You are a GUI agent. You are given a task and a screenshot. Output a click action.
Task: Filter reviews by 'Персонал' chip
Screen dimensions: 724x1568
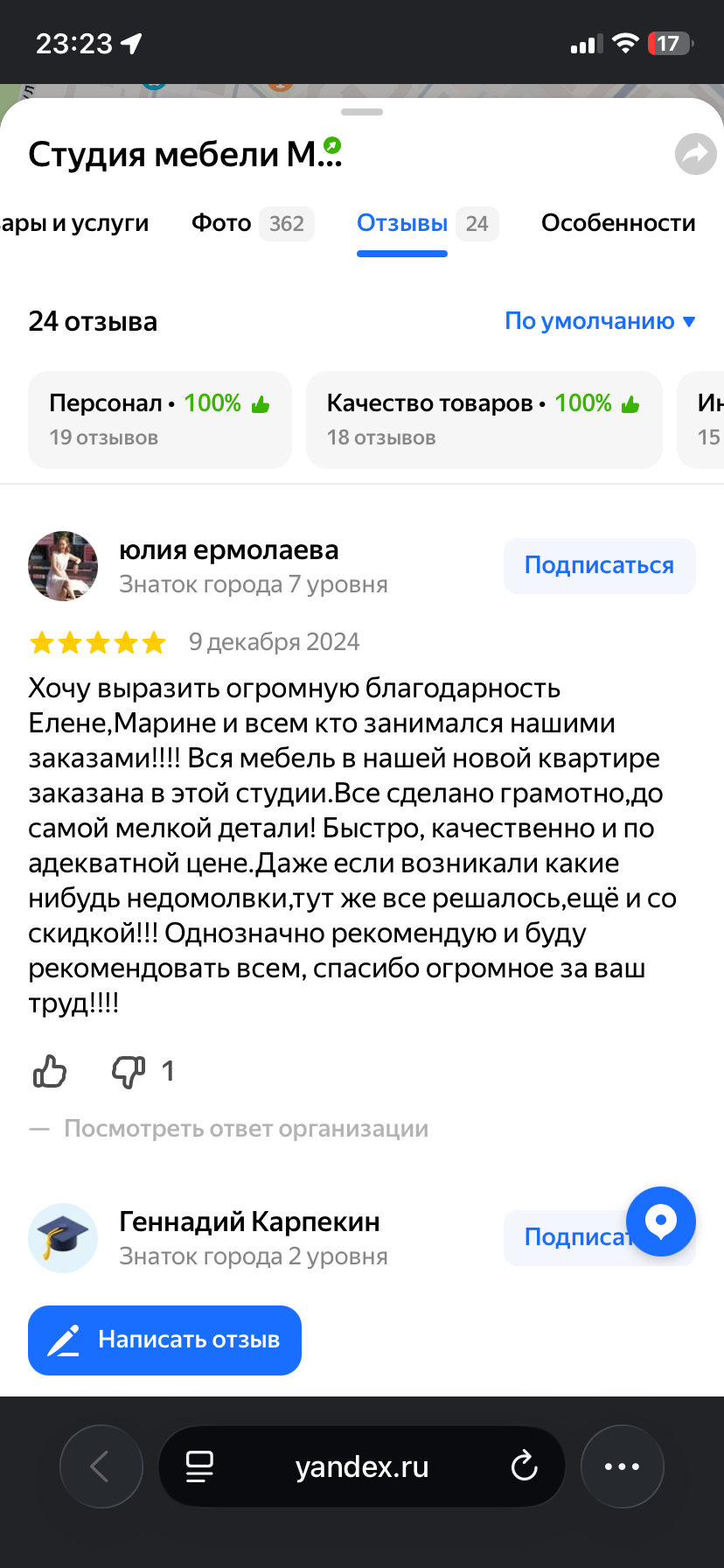[x=160, y=419]
